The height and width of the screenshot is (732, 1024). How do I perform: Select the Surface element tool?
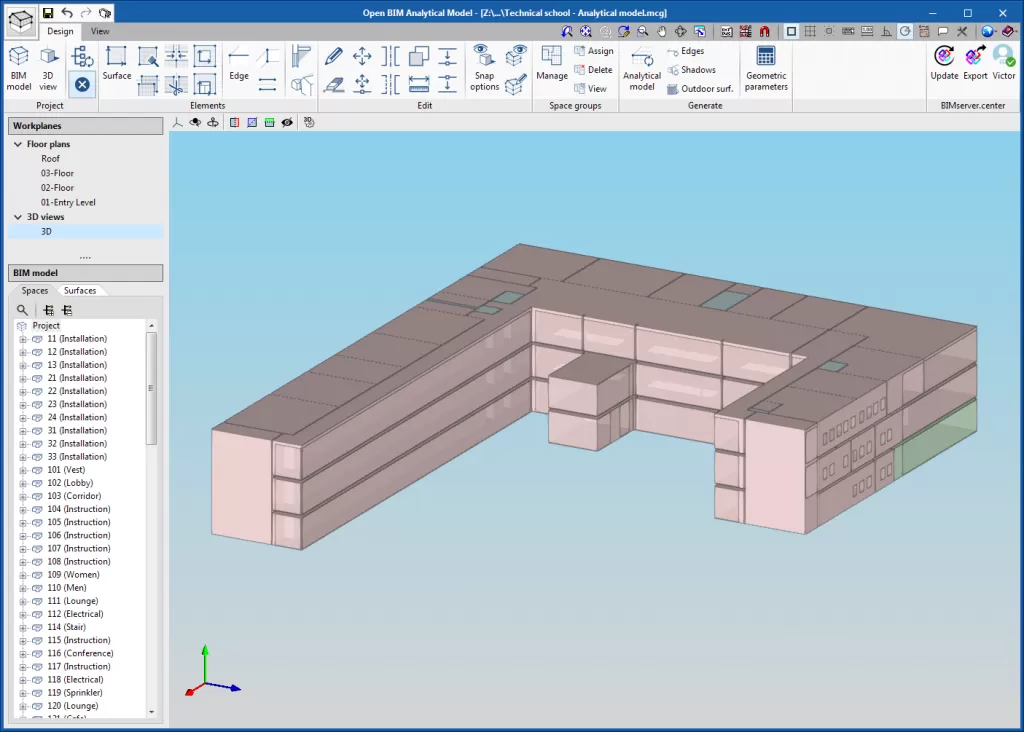point(117,63)
